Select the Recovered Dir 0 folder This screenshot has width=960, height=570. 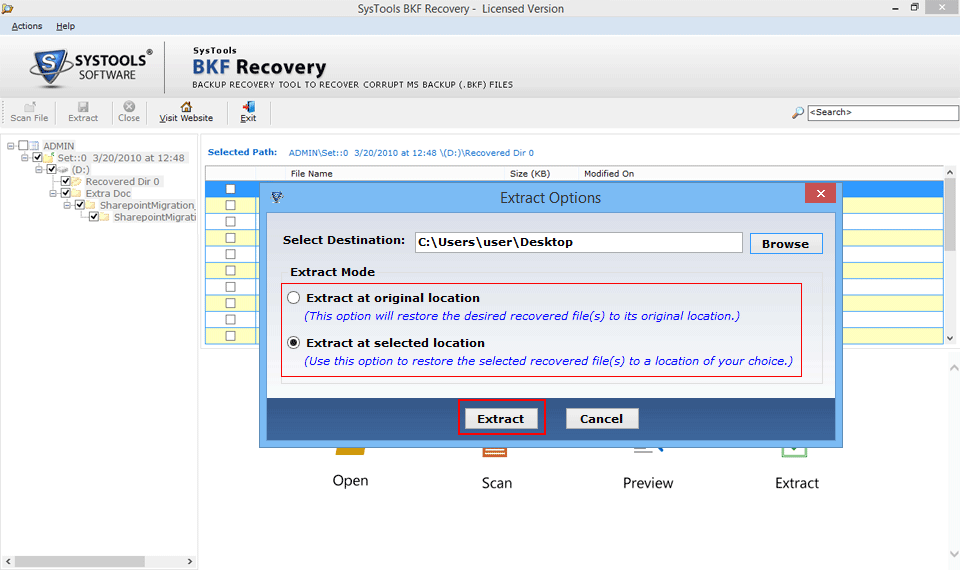122,181
